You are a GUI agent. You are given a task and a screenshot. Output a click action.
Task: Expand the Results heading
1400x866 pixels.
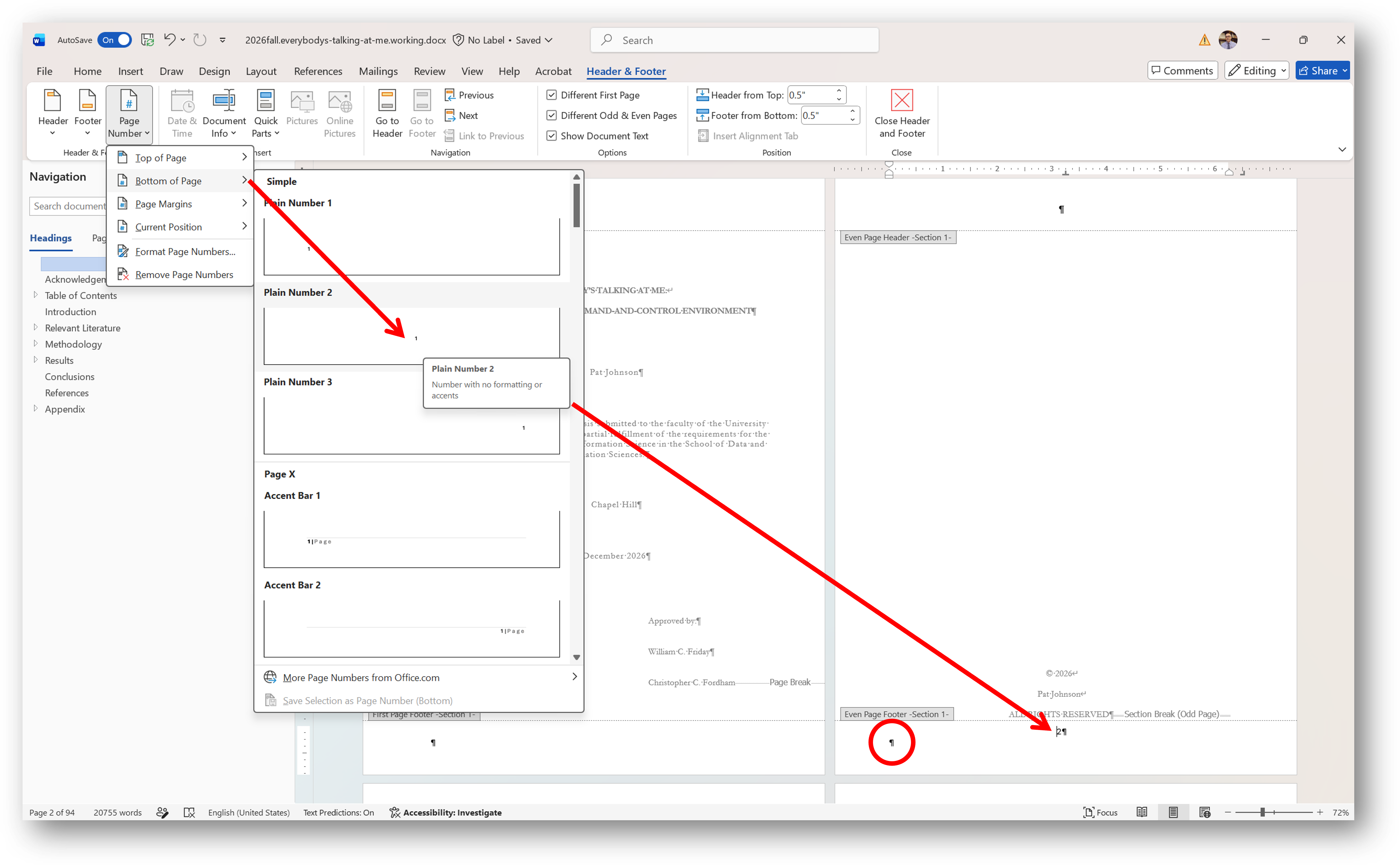tap(35, 360)
